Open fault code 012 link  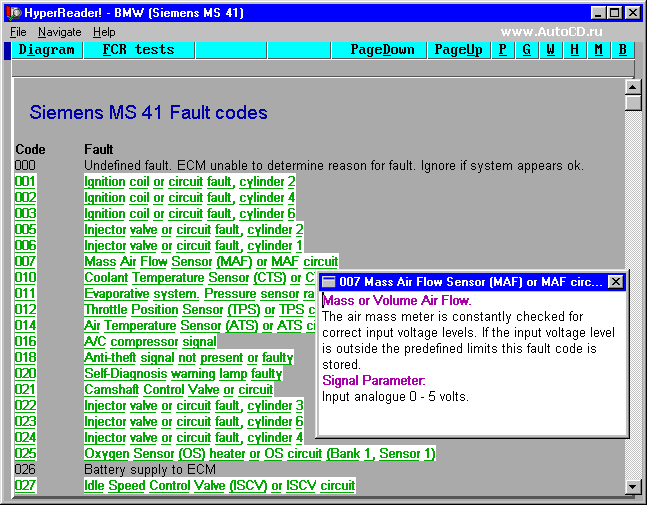click(x=26, y=309)
